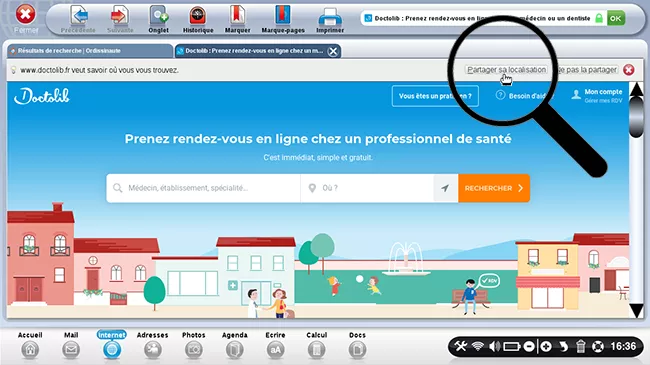Open settings via the tools wrench icon
The width and height of the screenshot is (650, 365).
click(x=461, y=346)
